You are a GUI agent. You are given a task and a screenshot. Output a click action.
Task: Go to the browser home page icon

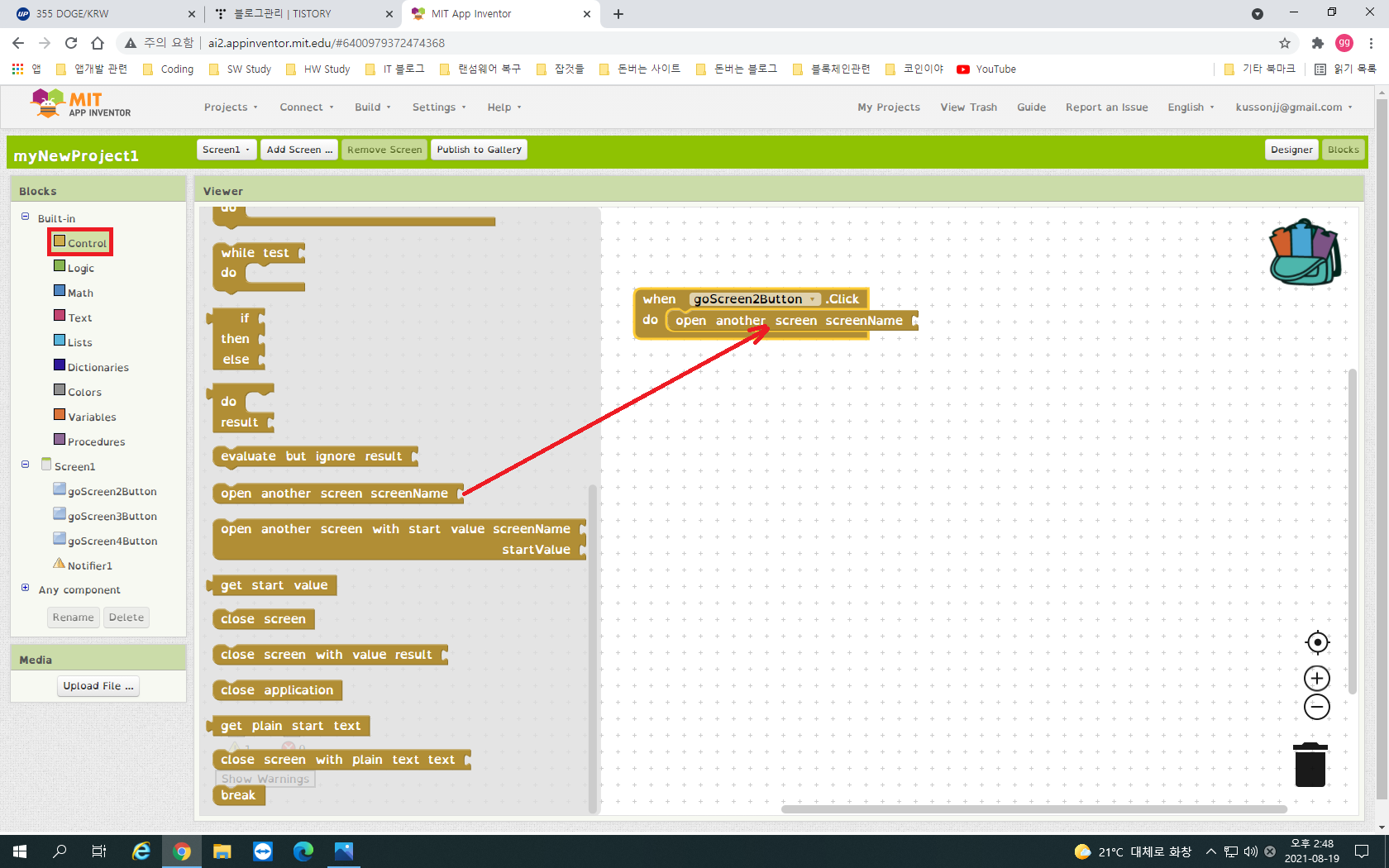pyautogui.click(x=98, y=43)
